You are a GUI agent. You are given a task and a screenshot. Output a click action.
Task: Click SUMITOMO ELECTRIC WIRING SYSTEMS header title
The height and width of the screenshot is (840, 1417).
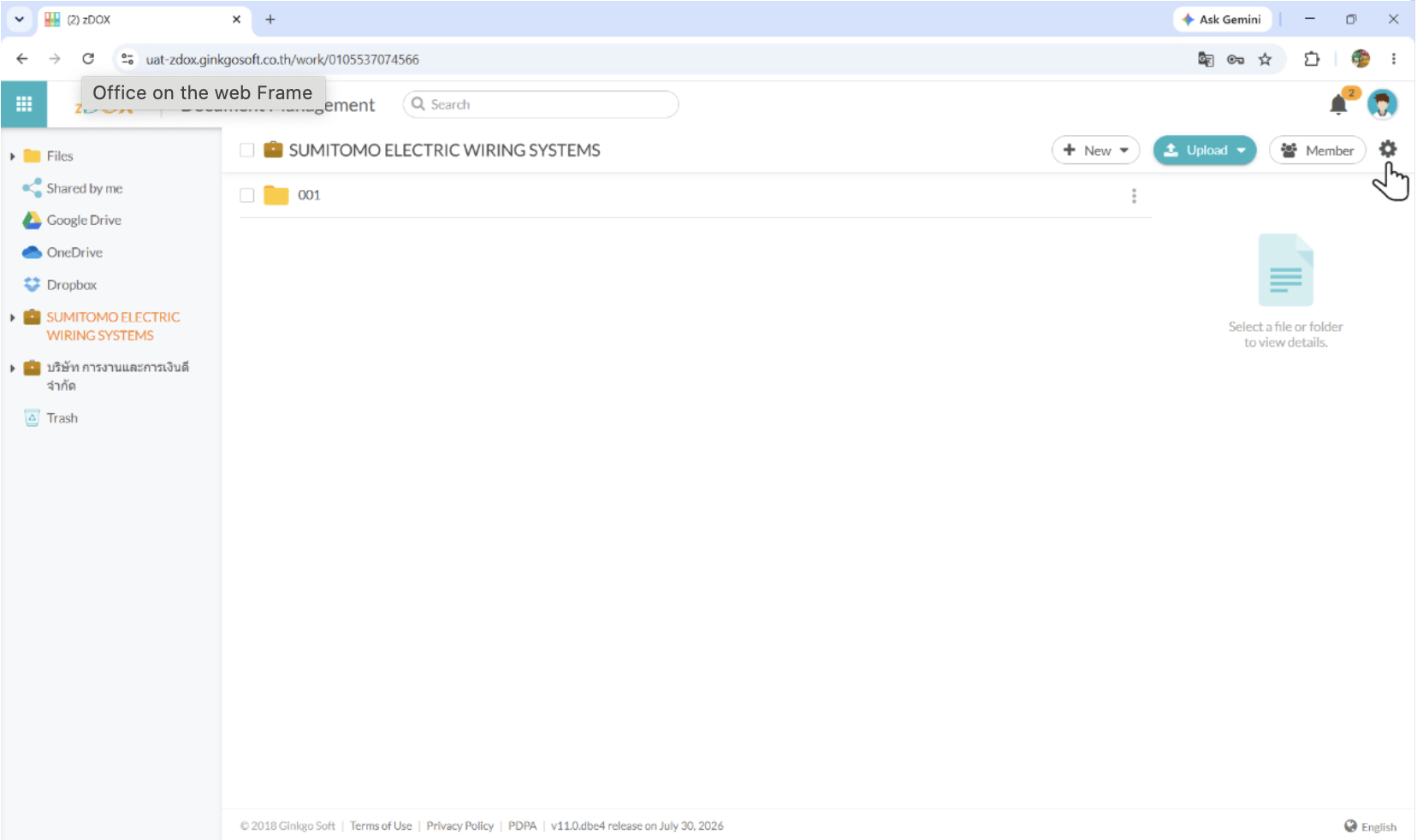tap(445, 151)
